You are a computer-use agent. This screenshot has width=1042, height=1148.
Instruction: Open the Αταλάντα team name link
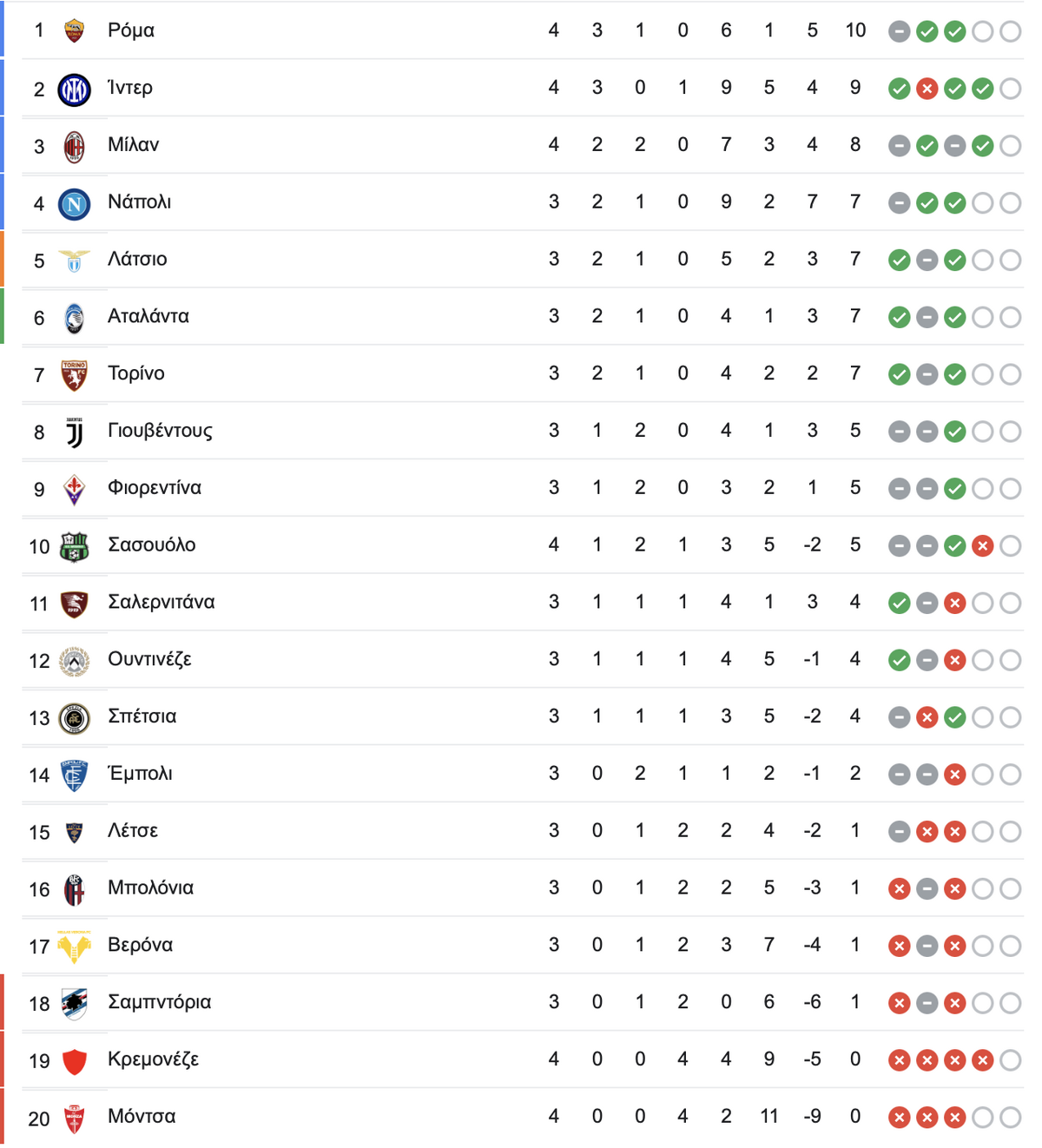click(148, 316)
